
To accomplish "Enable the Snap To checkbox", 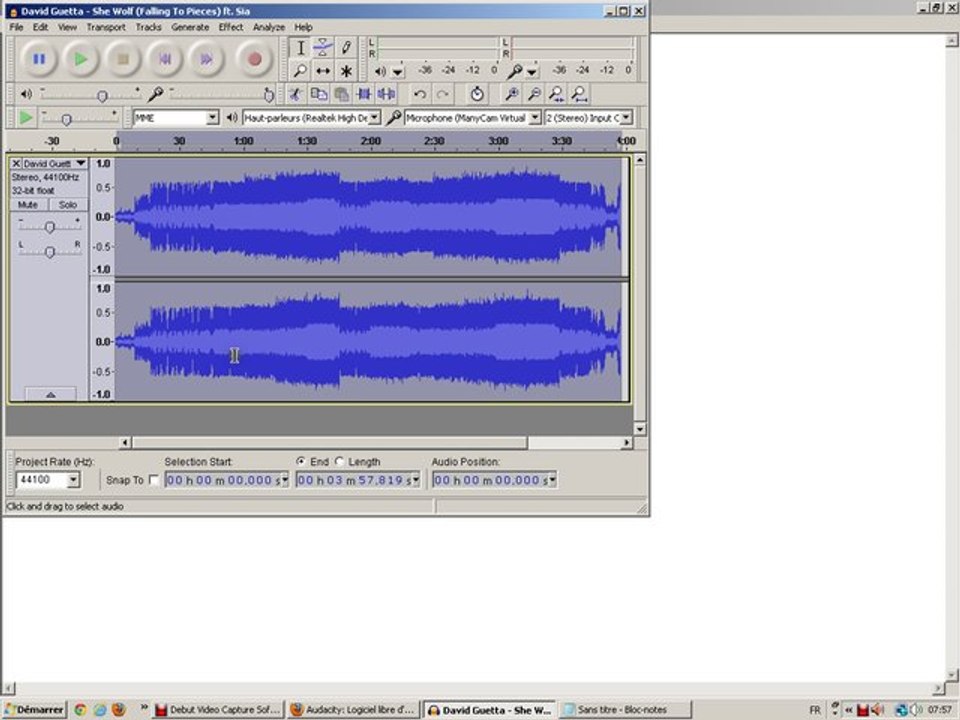I will (154, 480).
